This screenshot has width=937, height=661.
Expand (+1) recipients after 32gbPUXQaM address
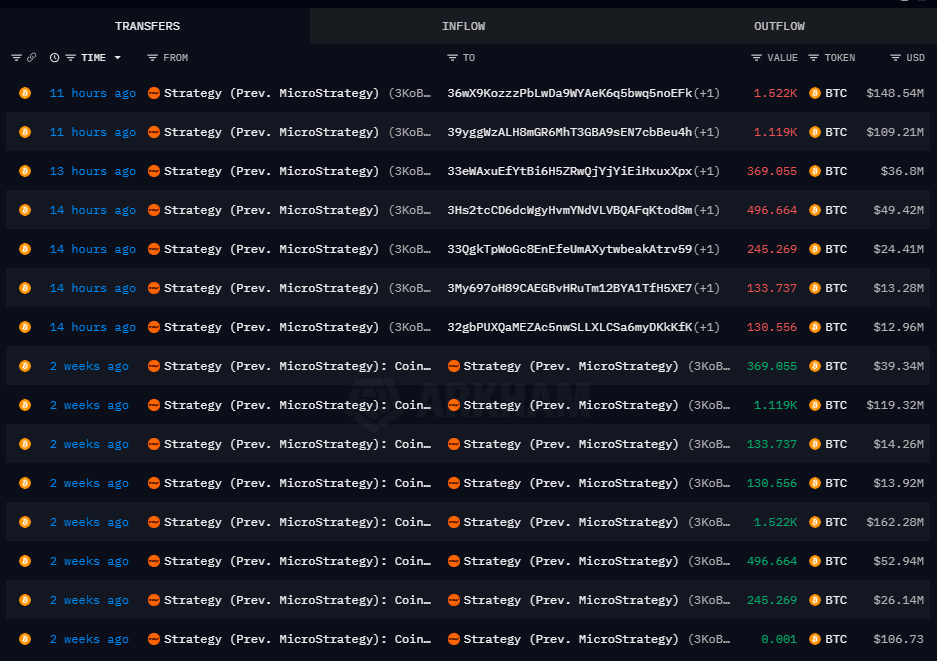(x=707, y=327)
